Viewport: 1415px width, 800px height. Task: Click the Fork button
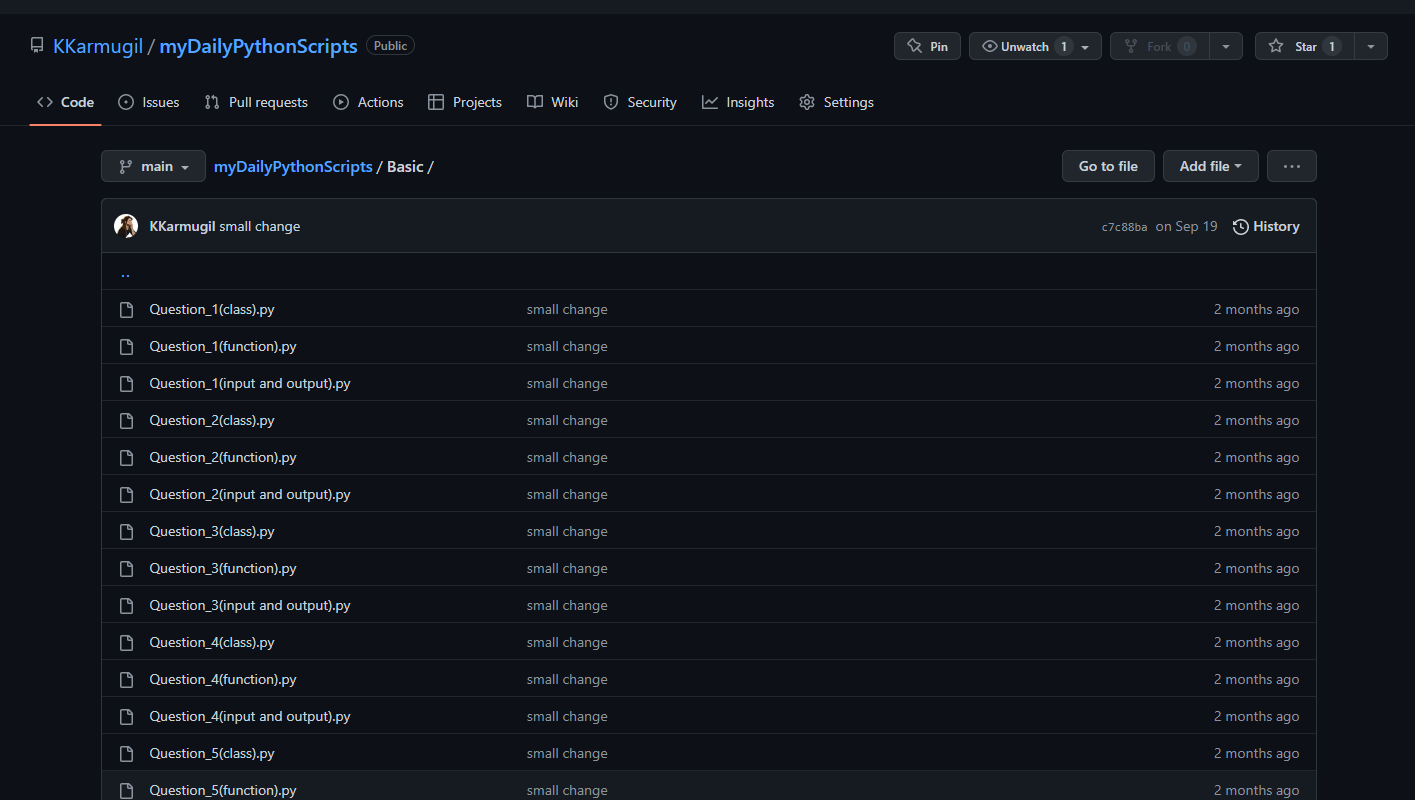1159,46
